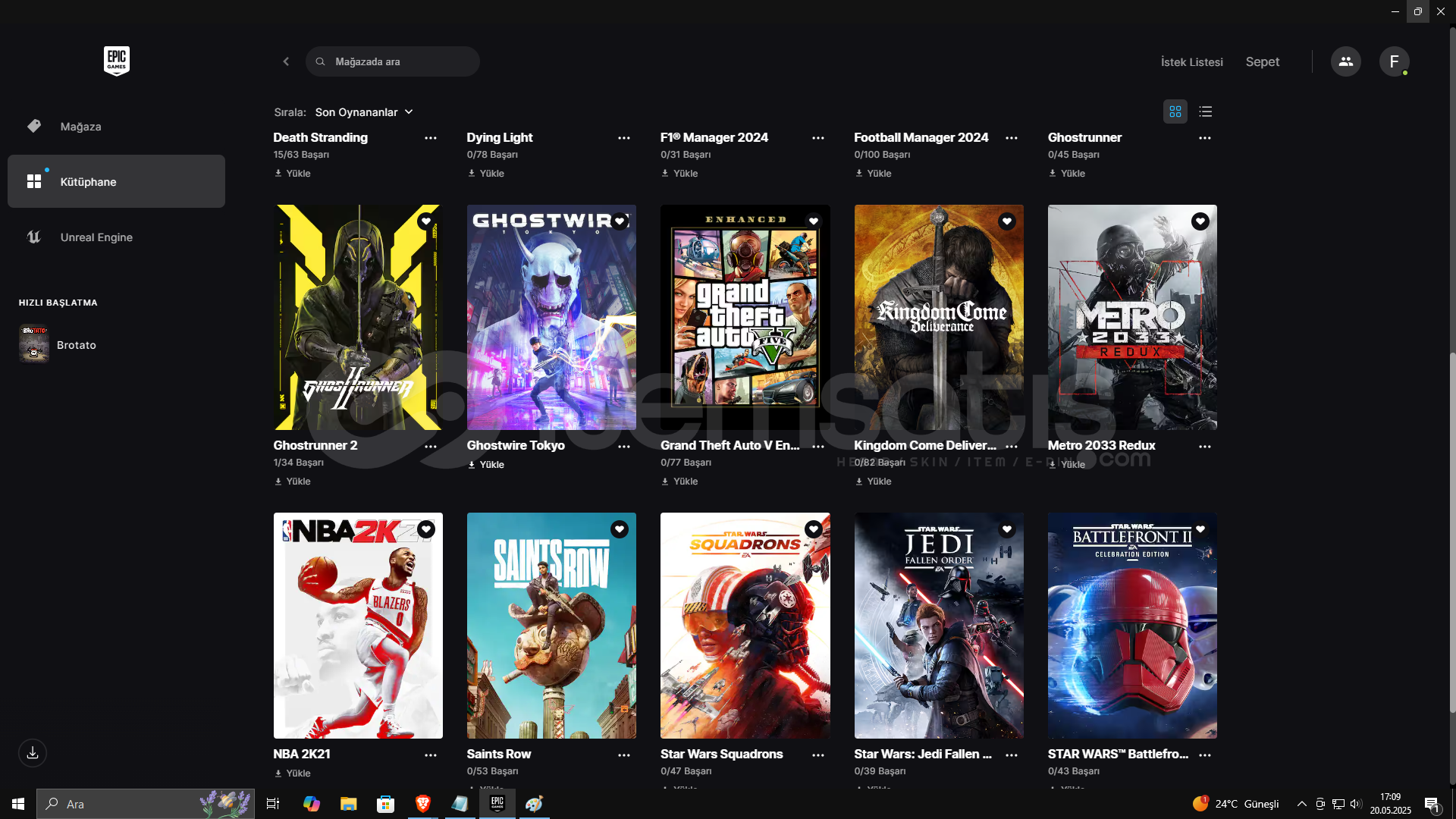Open Metro 2033 Redux cover art

point(1132,318)
